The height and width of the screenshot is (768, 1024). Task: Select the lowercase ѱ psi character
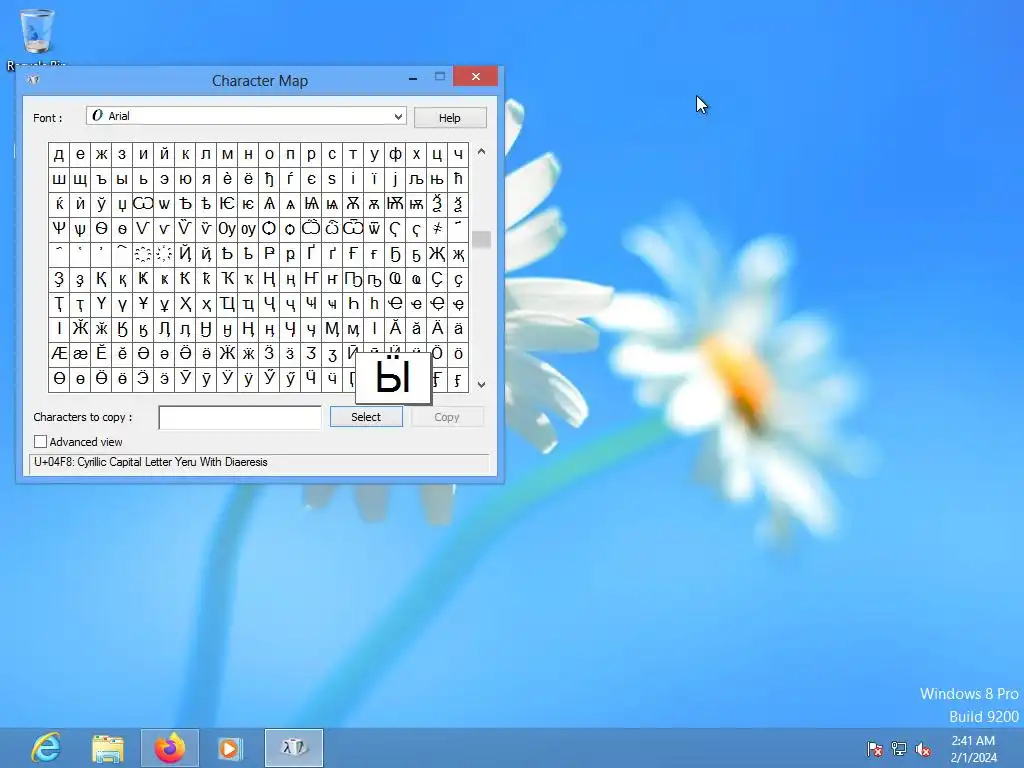pos(80,229)
